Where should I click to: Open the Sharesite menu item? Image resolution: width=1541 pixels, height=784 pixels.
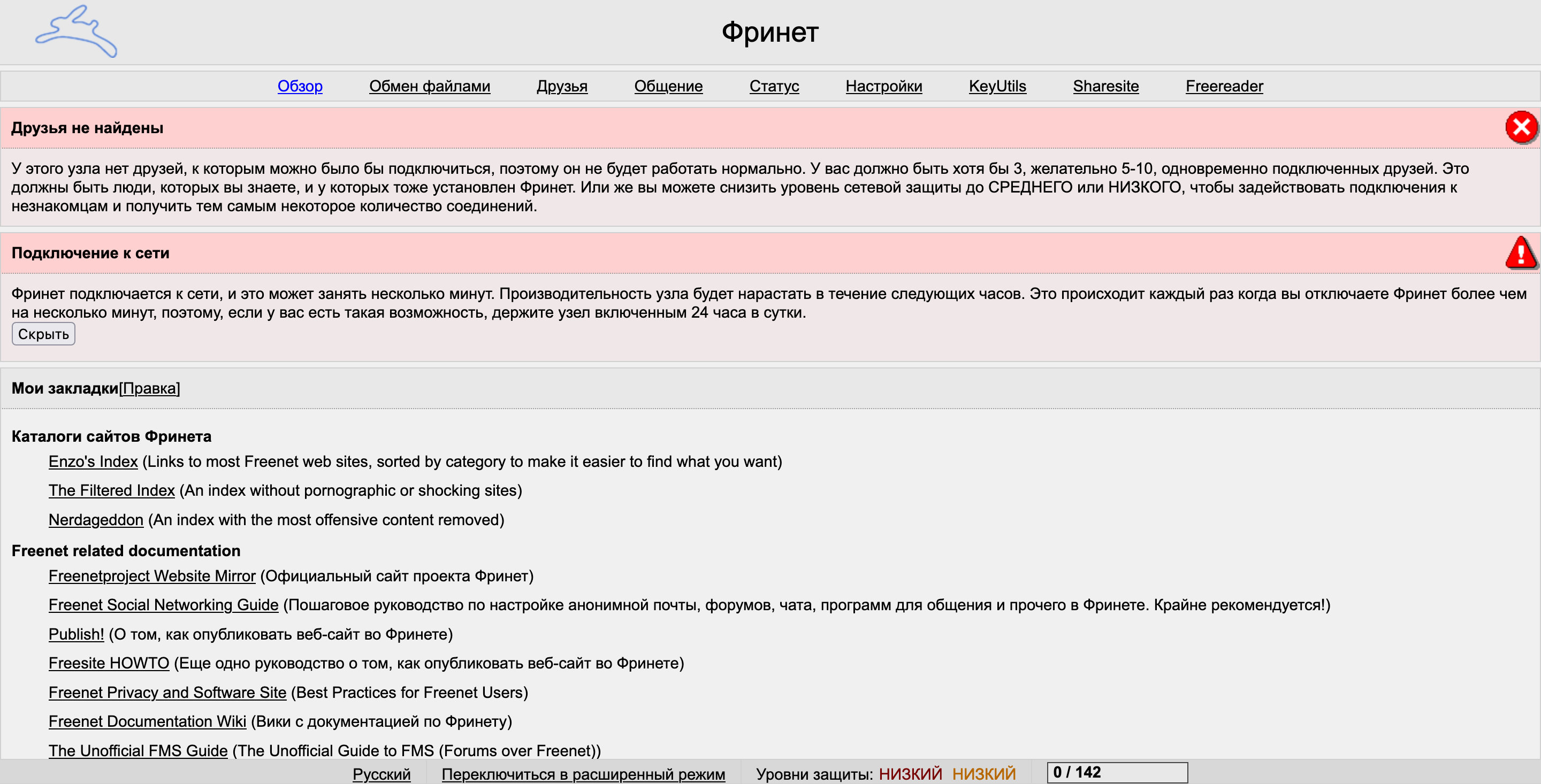1105,86
